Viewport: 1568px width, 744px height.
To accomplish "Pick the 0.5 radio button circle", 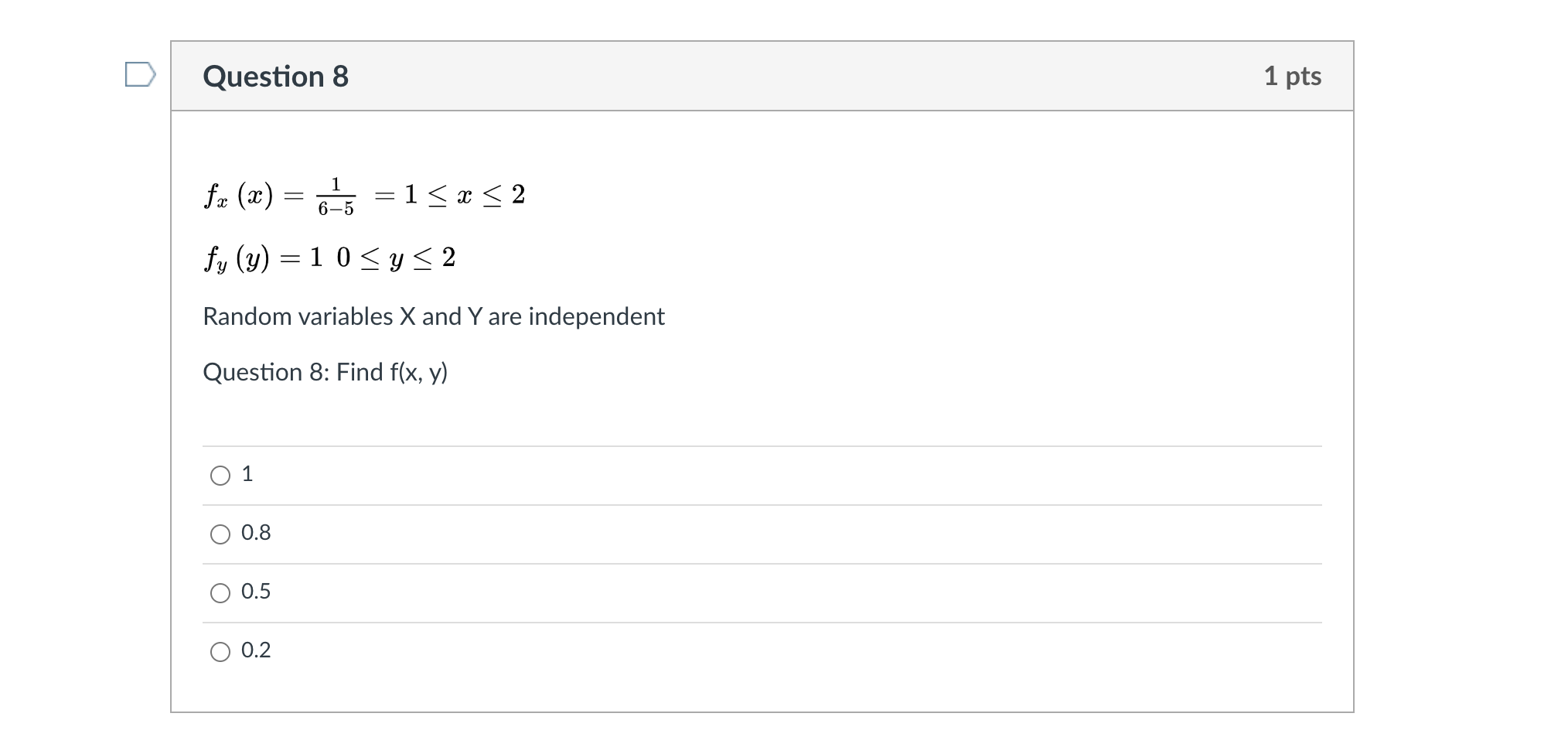I will (220, 593).
